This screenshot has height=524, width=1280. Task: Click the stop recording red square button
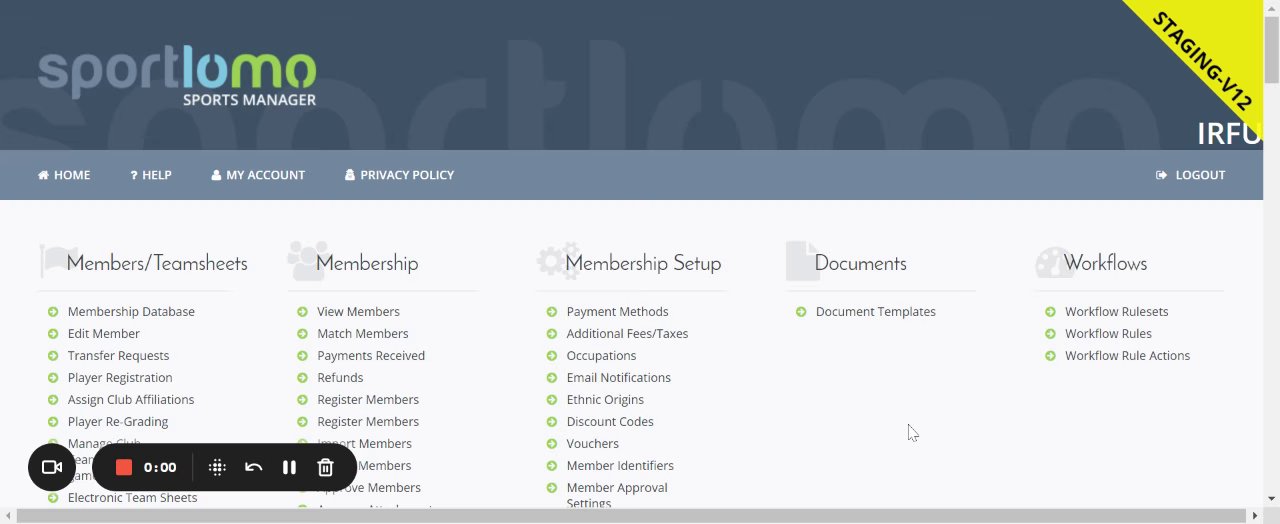click(x=124, y=467)
